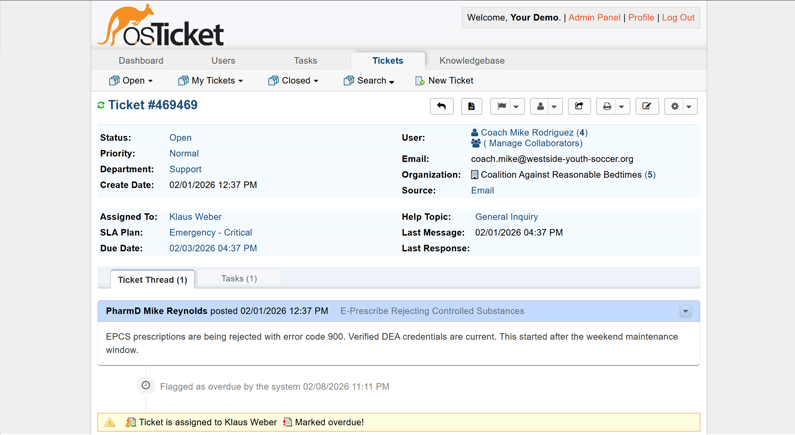Image resolution: width=795 pixels, height=435 pixels.
Task: Click the Klaus Weber assignee link
Action: (195, 216)
